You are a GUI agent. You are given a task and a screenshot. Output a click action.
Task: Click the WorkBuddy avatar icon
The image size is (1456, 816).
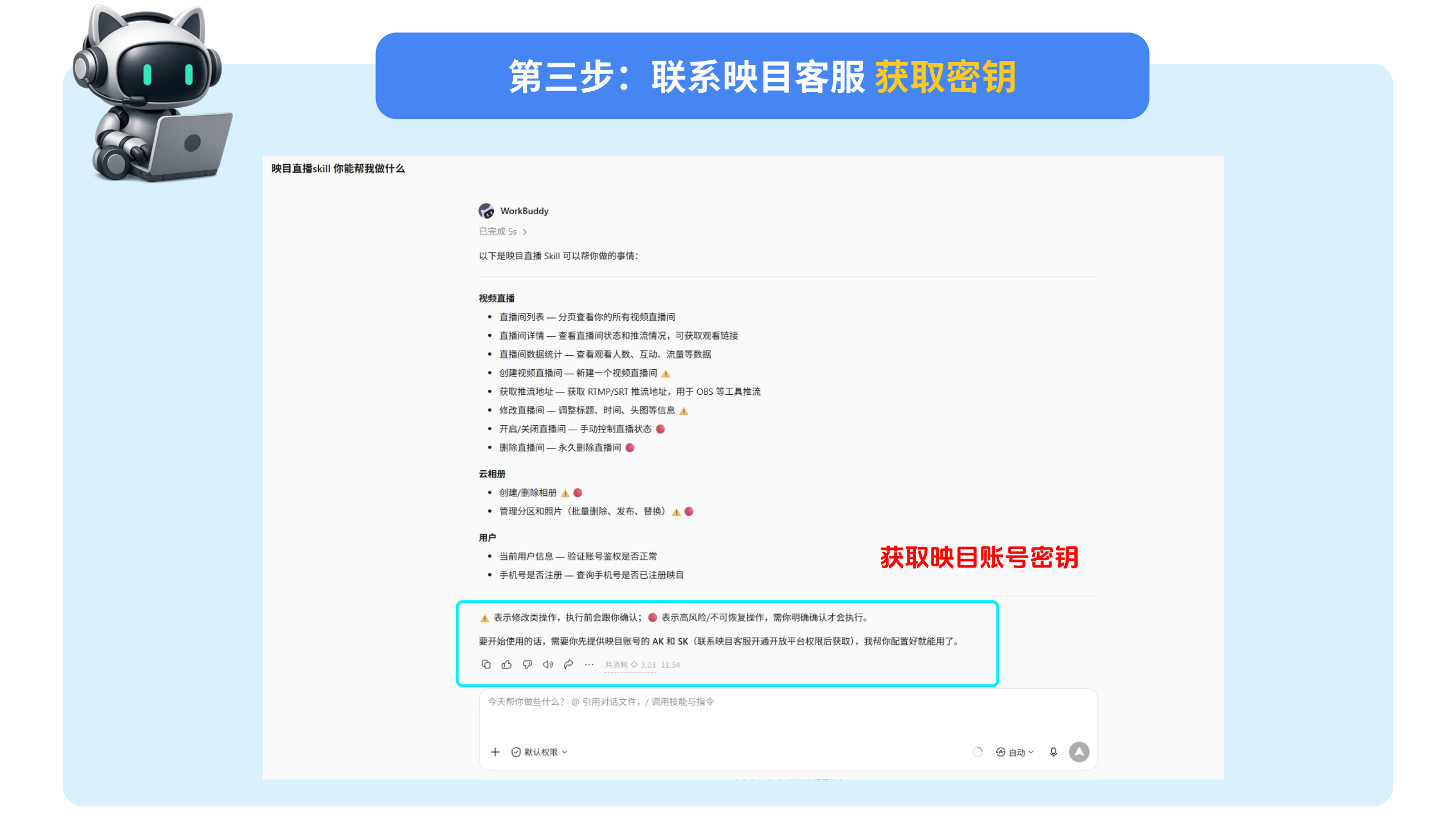click(x=486, y=211)
